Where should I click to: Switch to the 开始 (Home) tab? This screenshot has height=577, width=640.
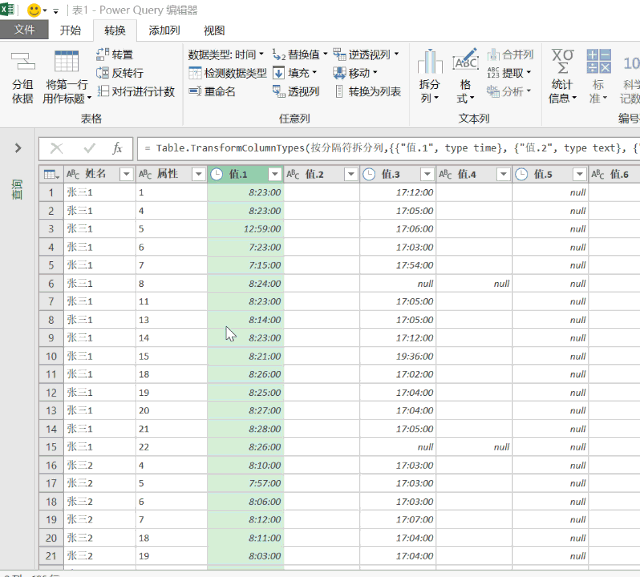[x=70, y=30]
